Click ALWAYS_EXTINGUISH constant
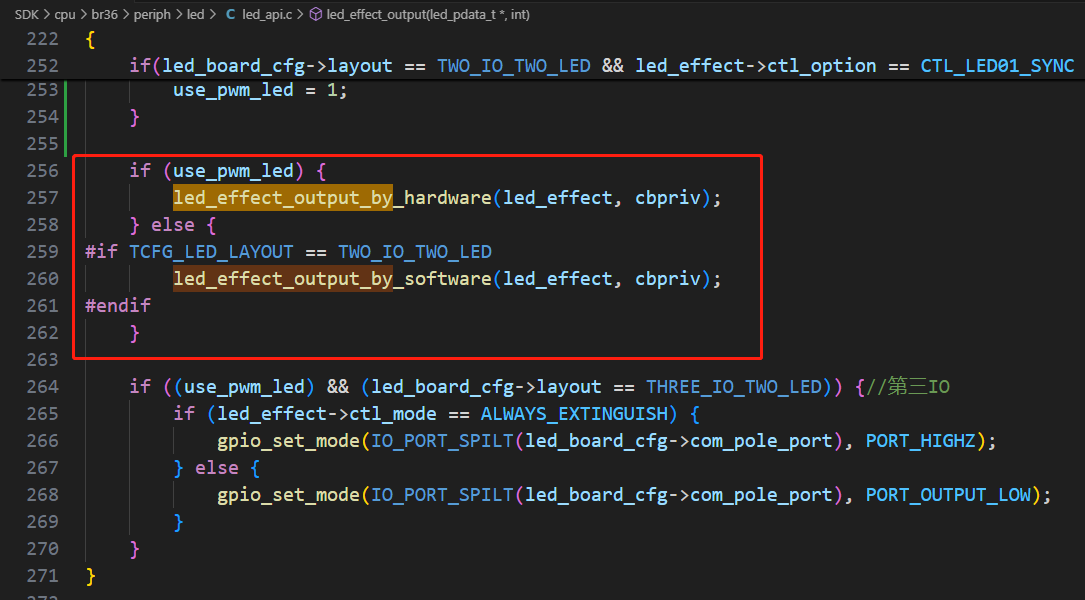Viewport: 1085px width, 600px height. pyautogui.click(x=574, y=414)
